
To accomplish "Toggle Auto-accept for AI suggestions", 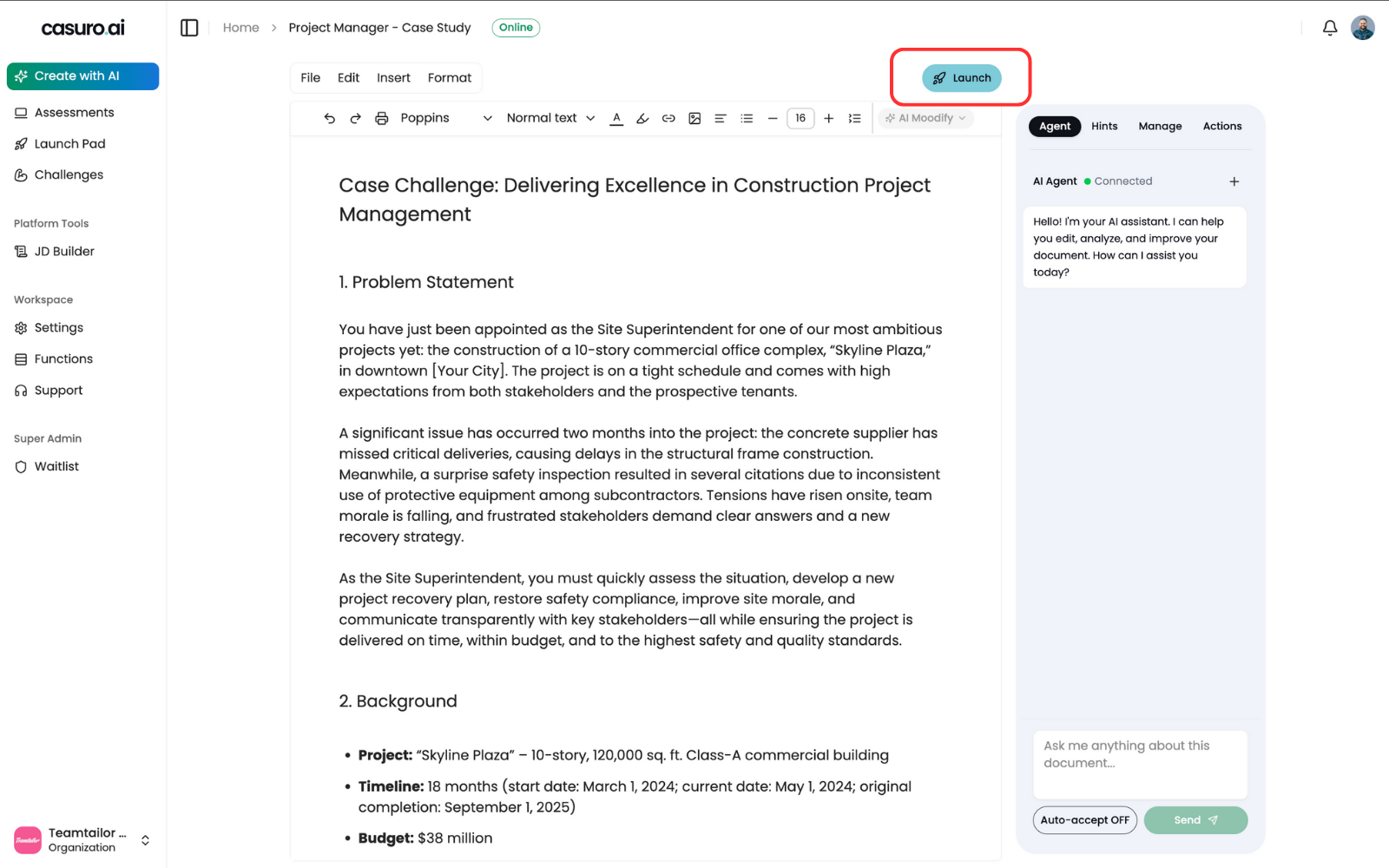I will [1084, 819].
